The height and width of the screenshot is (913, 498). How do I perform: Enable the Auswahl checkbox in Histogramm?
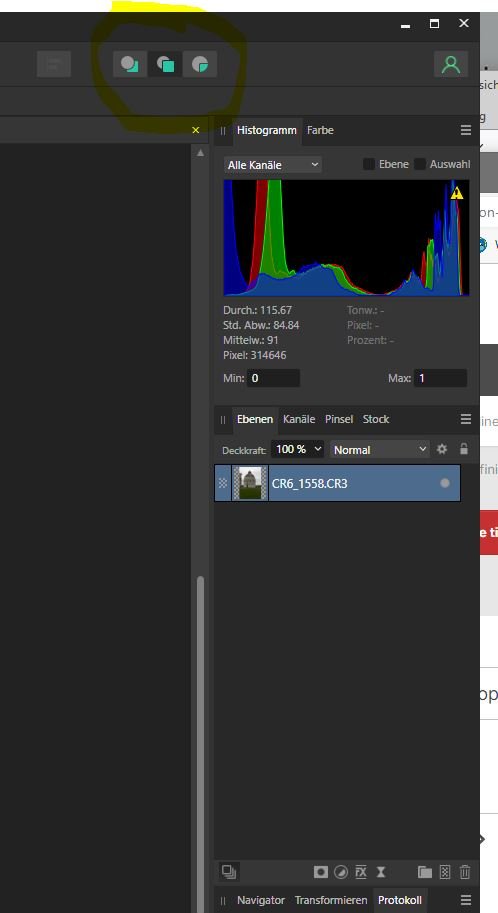tap(420, 164)
